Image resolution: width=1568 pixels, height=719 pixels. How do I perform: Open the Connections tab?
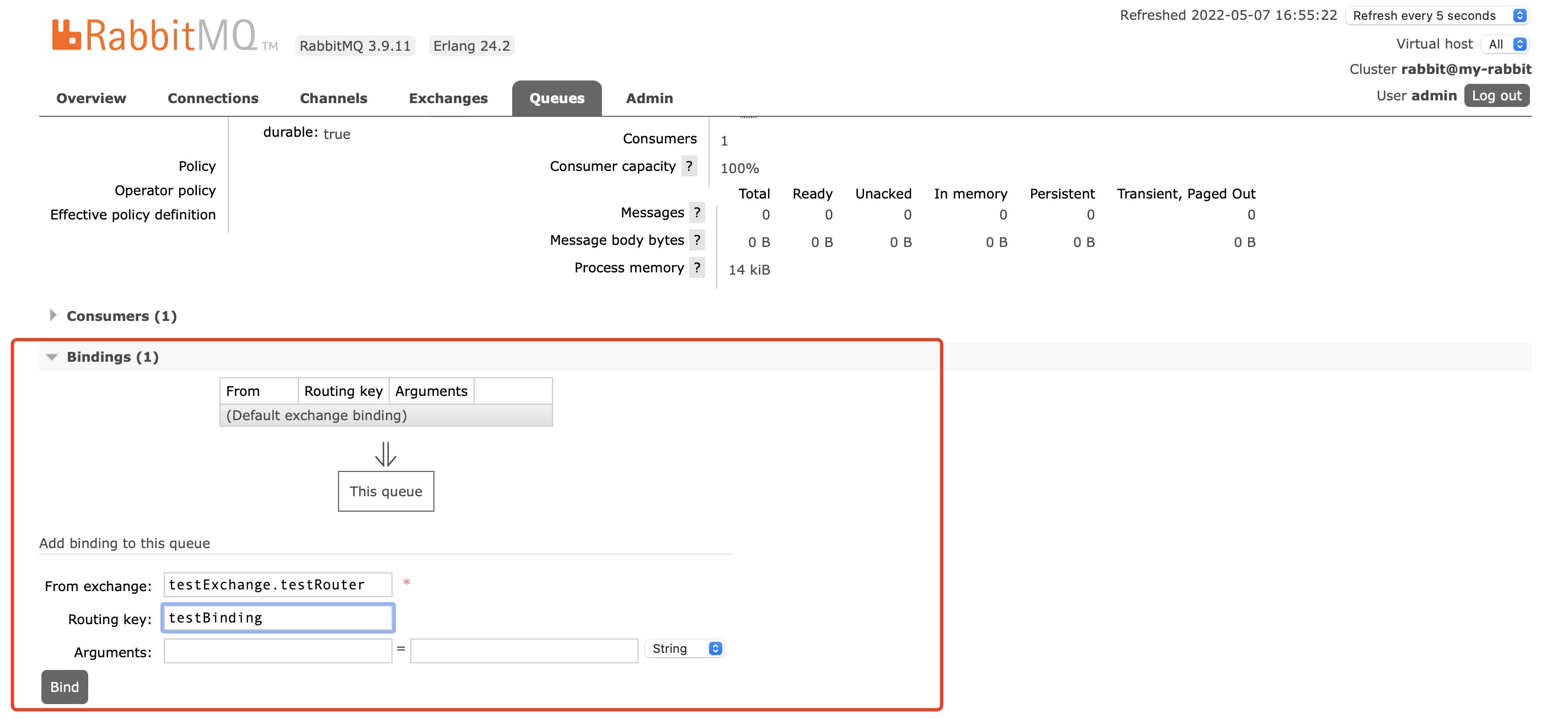(x=212, y=98)
